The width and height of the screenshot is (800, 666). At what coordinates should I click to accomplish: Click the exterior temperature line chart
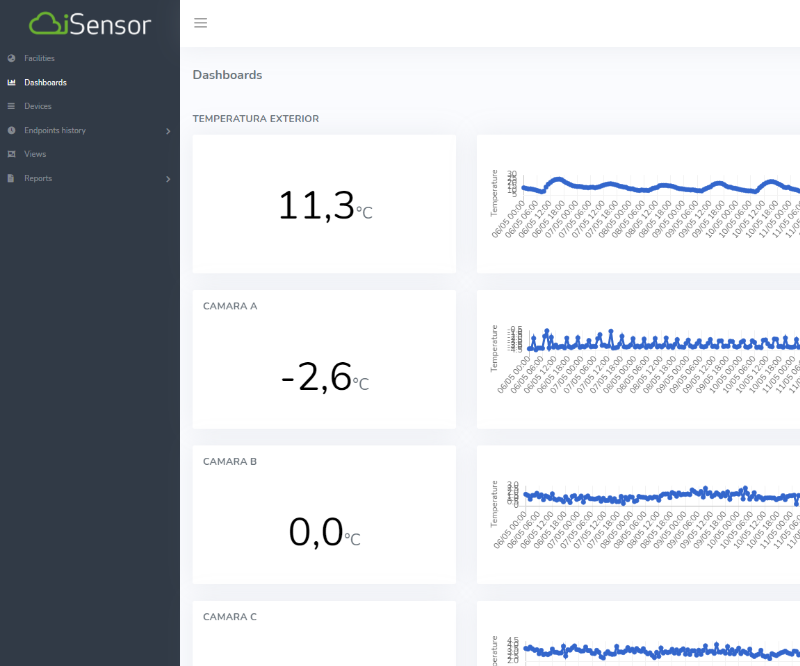[644, 204]
